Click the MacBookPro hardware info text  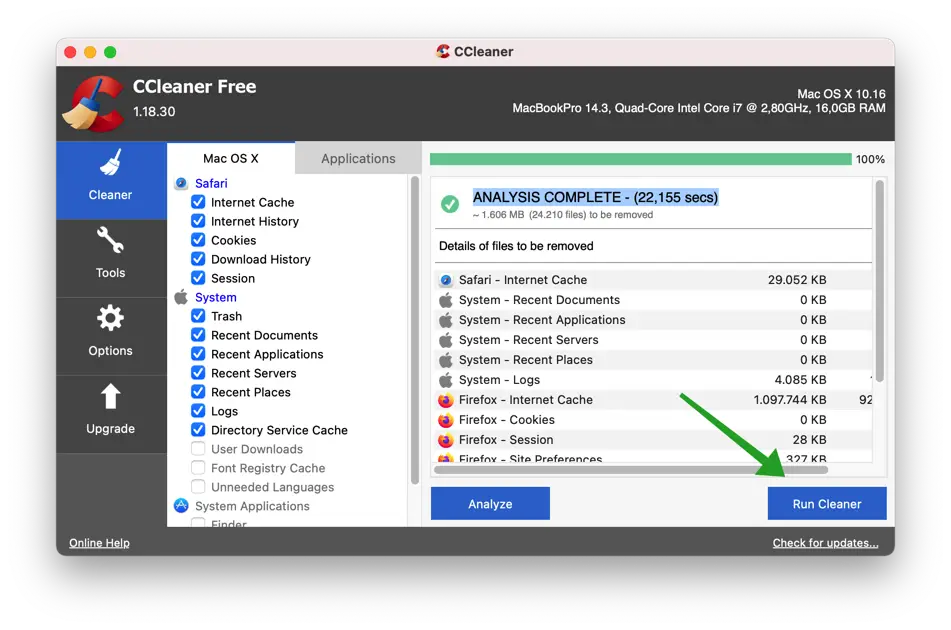699,109
